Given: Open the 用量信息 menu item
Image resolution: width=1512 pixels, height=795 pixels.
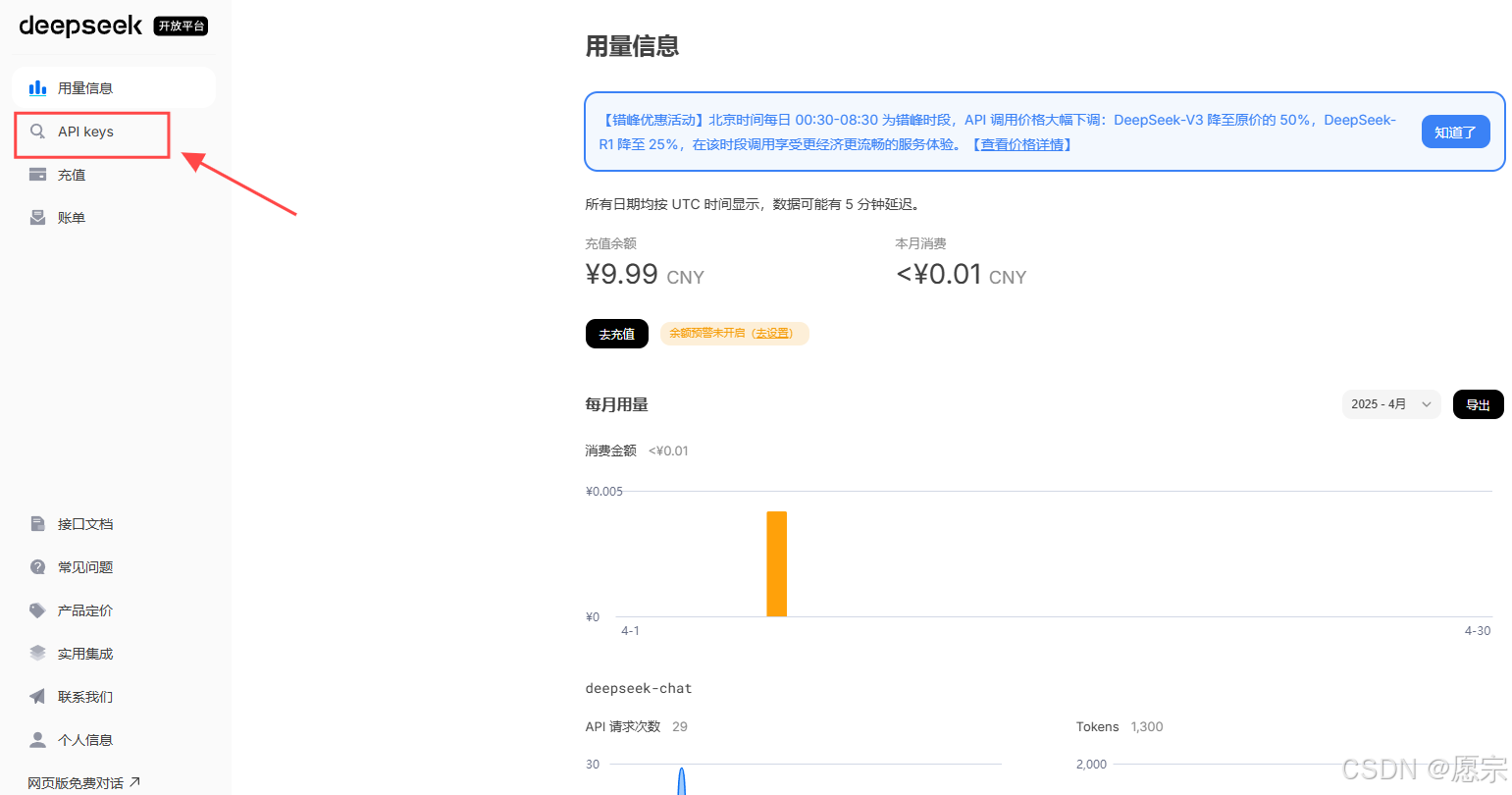Looking at the screenshot, I should click(x=114, y=88).
